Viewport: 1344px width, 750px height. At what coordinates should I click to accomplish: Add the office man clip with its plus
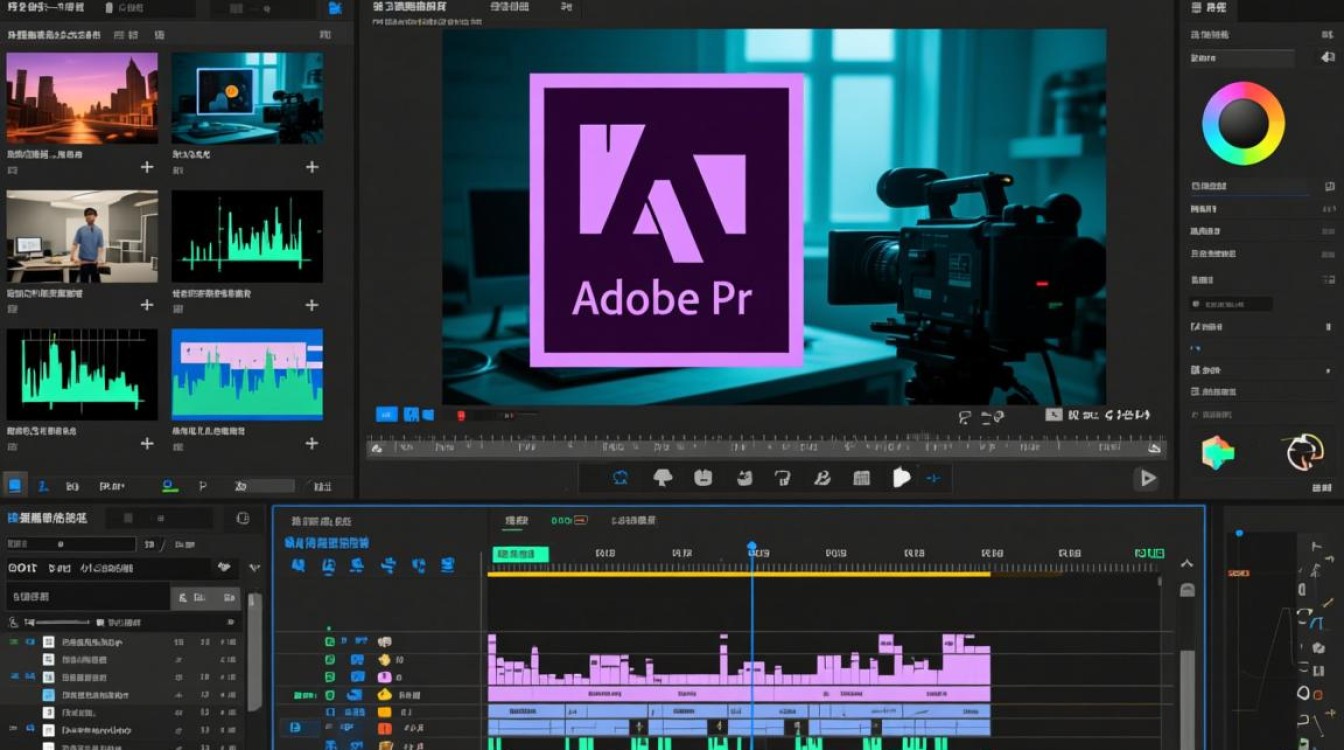[147, 305]
